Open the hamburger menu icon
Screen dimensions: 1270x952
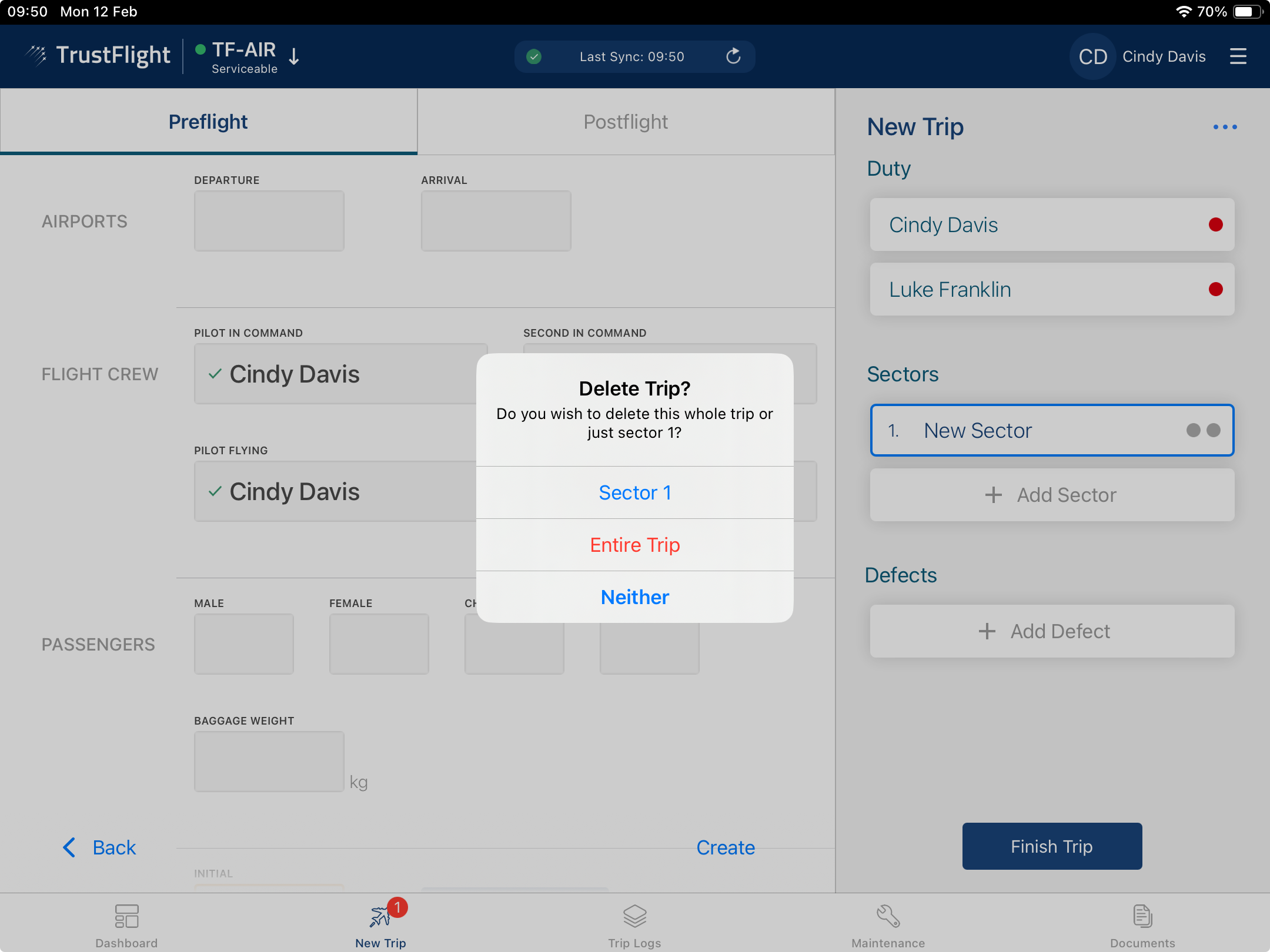1238,56
